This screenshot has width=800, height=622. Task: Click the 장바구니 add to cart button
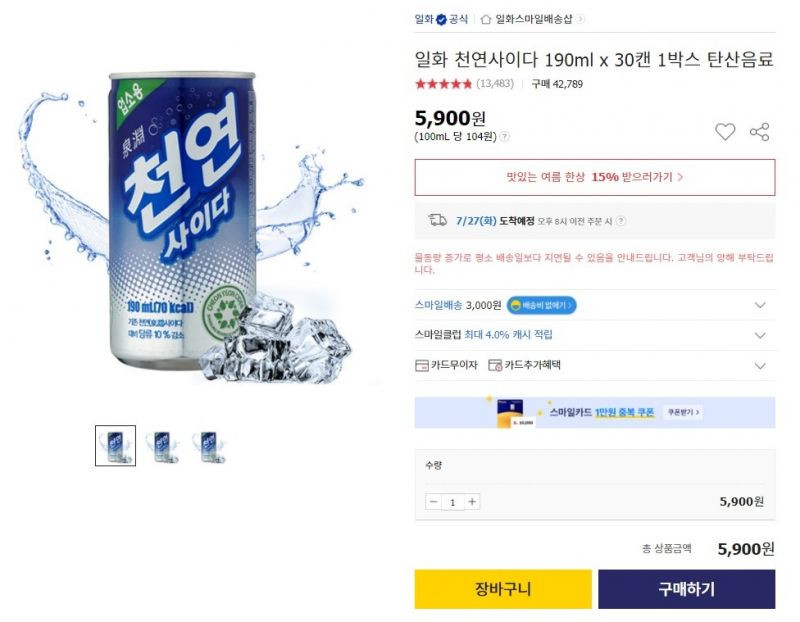tap(503, 589)
